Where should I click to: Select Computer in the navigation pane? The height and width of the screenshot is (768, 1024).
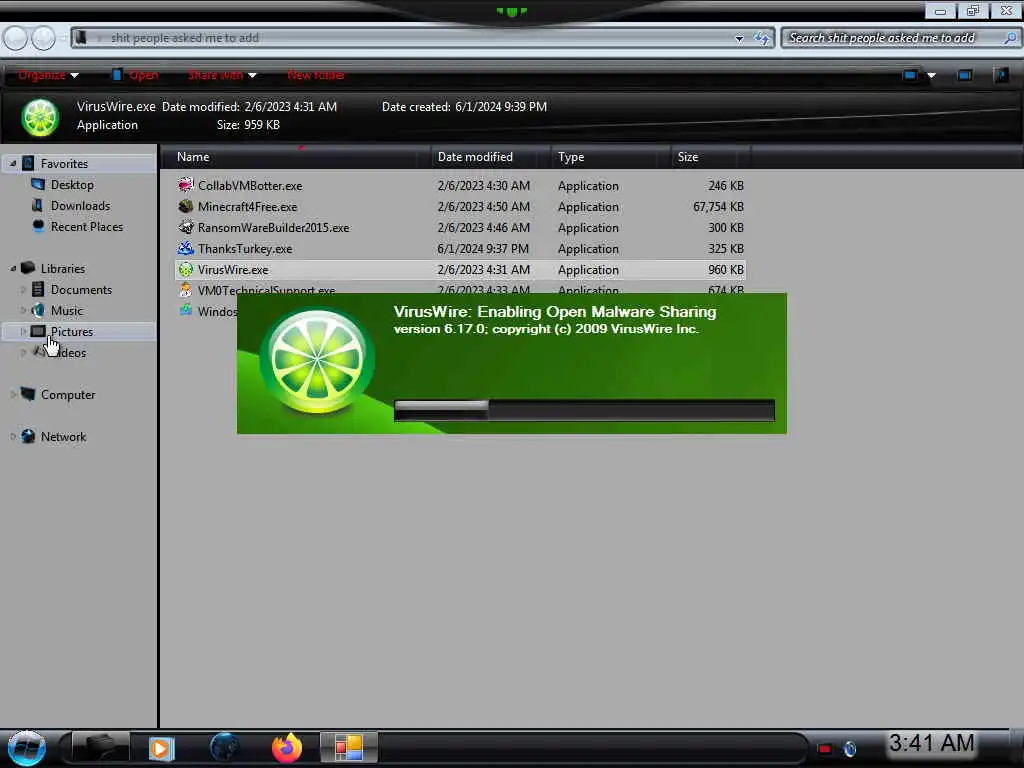pyautogui.click(x=68, y=394)
